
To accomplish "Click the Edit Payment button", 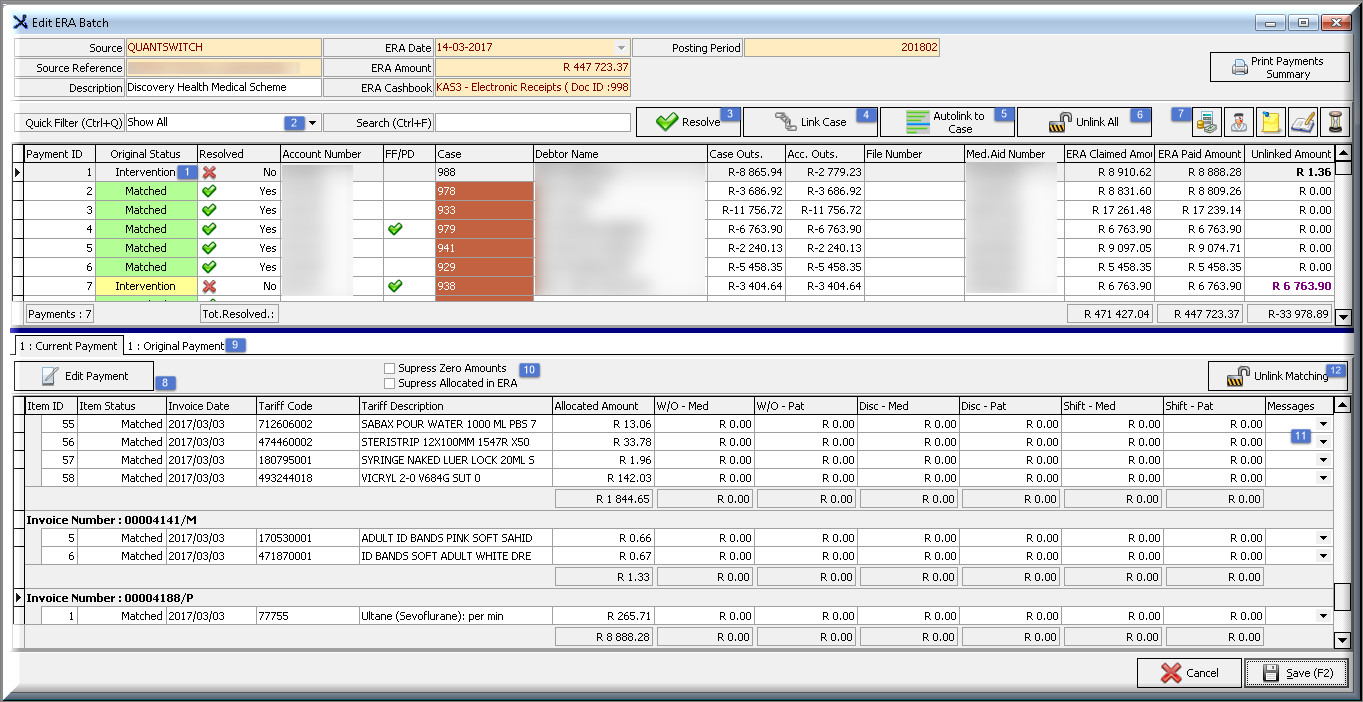I will tap(84, 376).
